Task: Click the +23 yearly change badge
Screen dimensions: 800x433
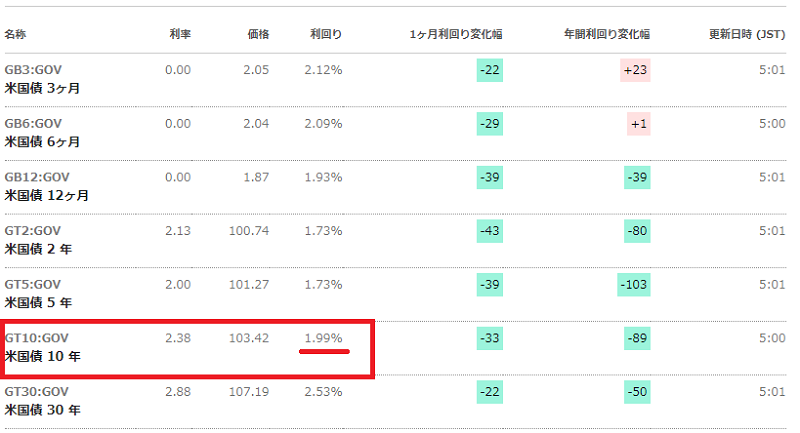Action: (635, 70)
